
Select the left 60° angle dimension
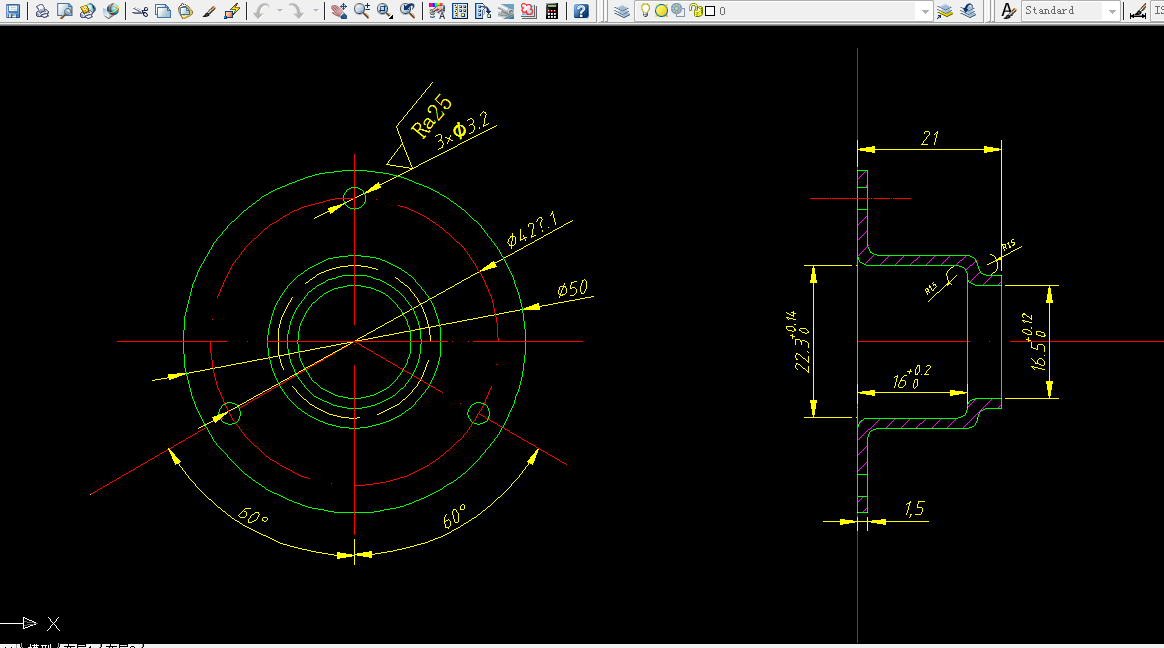click(252, 516)
